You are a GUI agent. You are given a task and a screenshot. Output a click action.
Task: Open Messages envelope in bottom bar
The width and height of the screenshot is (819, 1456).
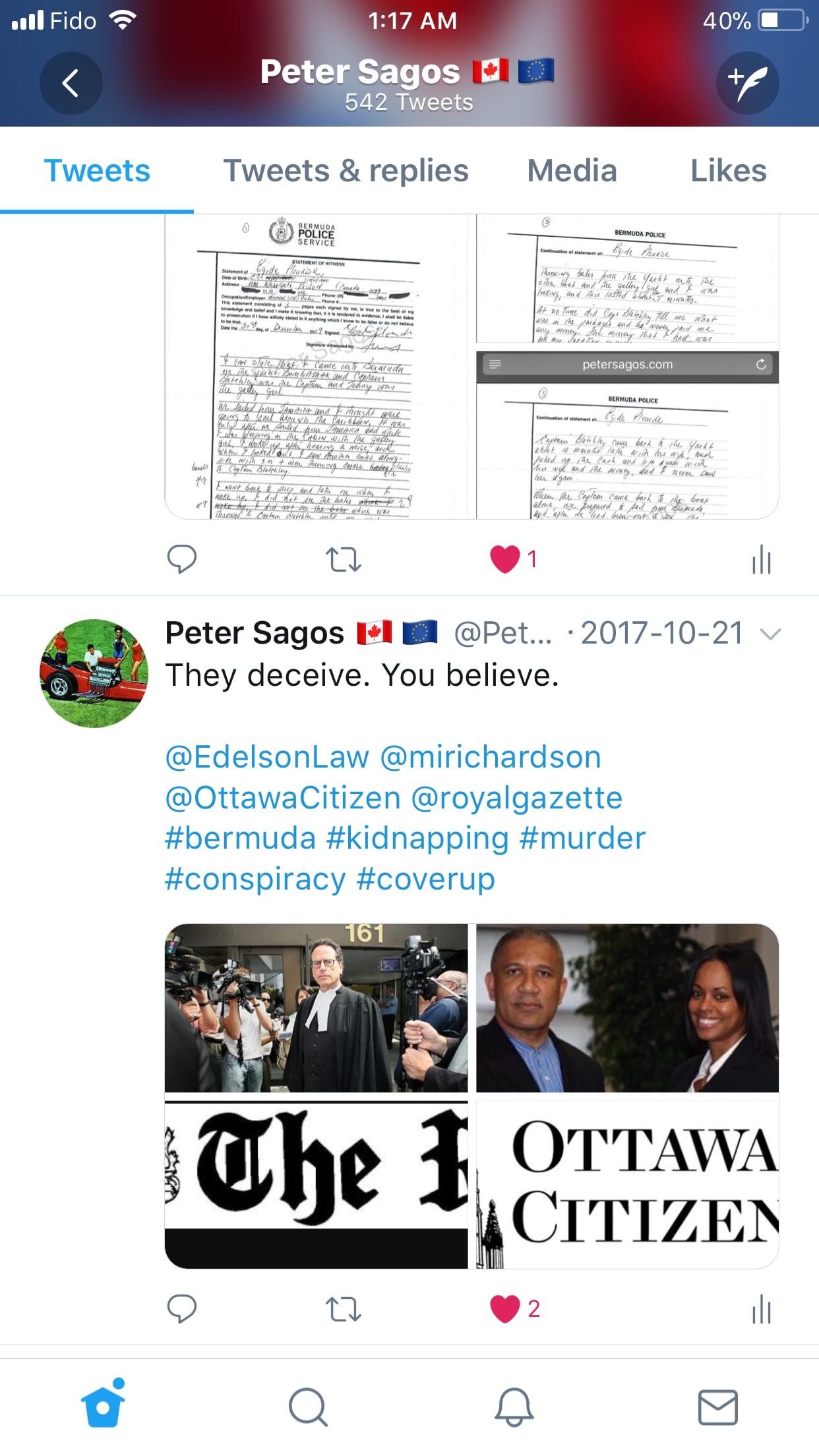[718, 1407]
